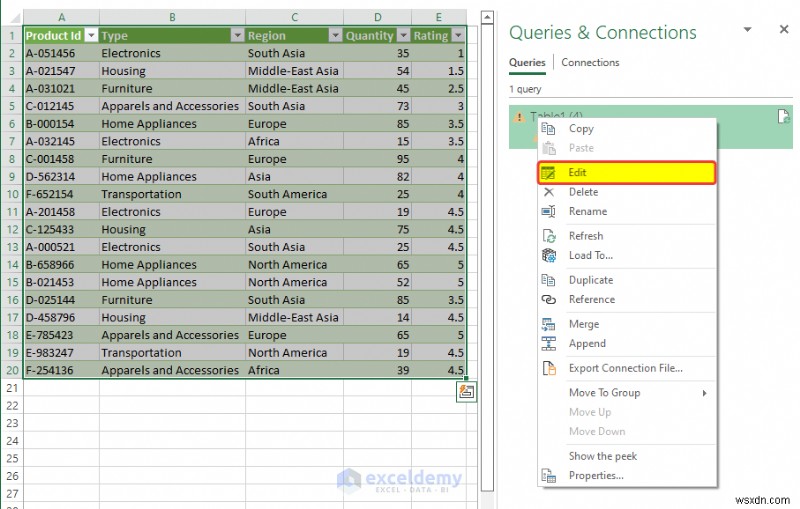Choose Rename from the context menu
Viewport: 800px width, 509px height.
click(628, 212)
